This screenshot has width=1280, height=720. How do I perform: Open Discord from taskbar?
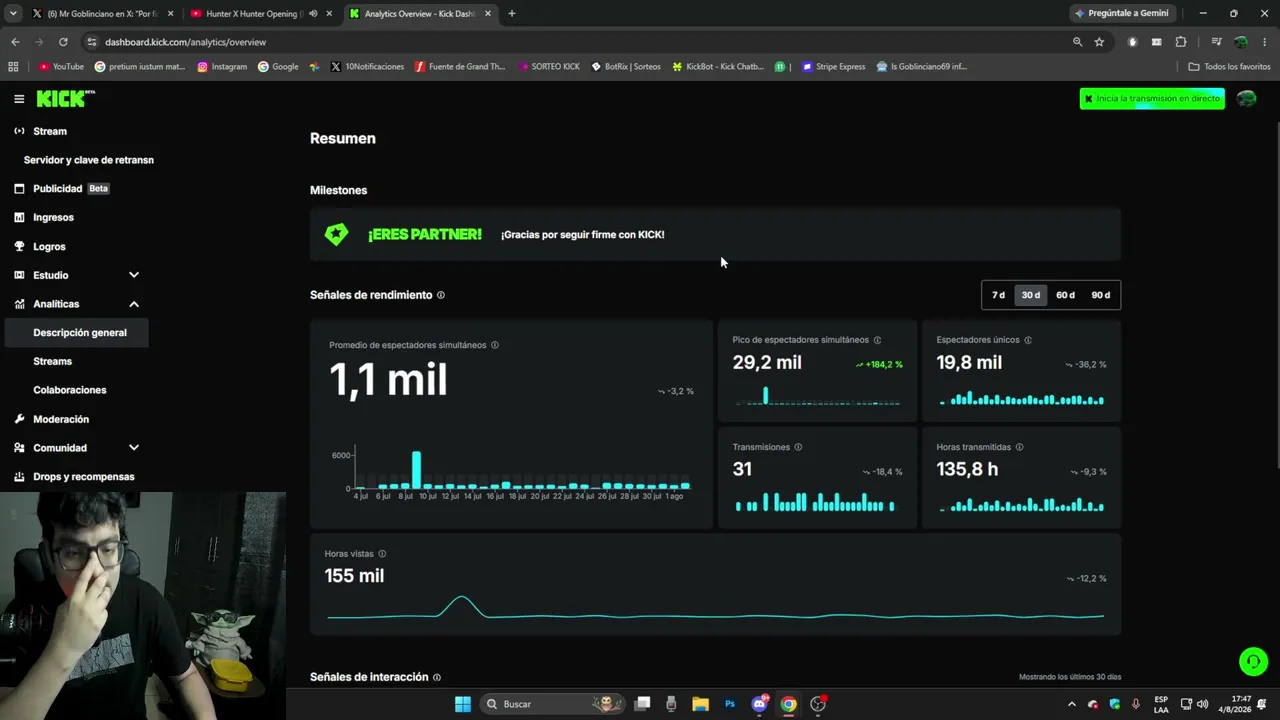pos(759,704)
